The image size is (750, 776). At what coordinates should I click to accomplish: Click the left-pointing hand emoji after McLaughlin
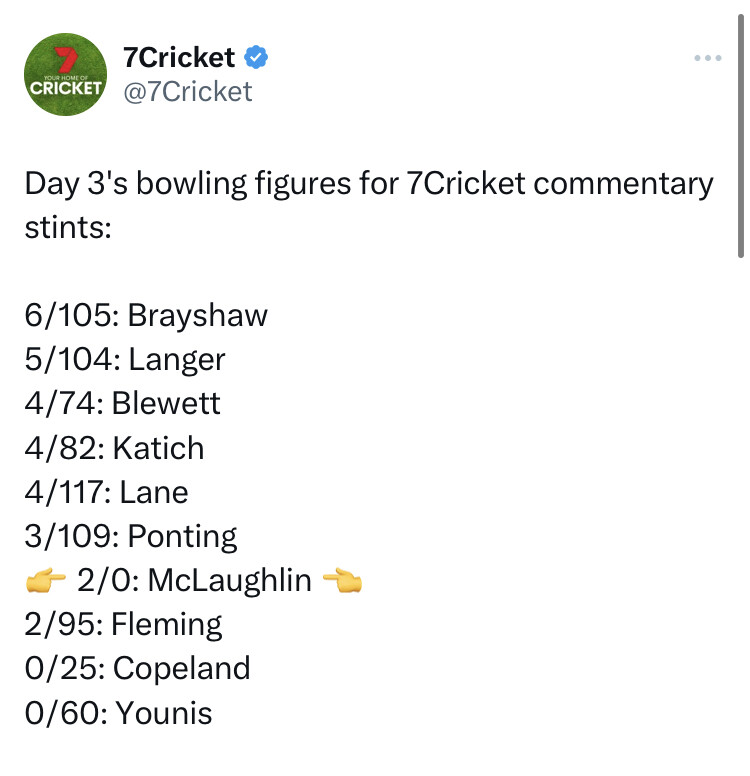342,581
